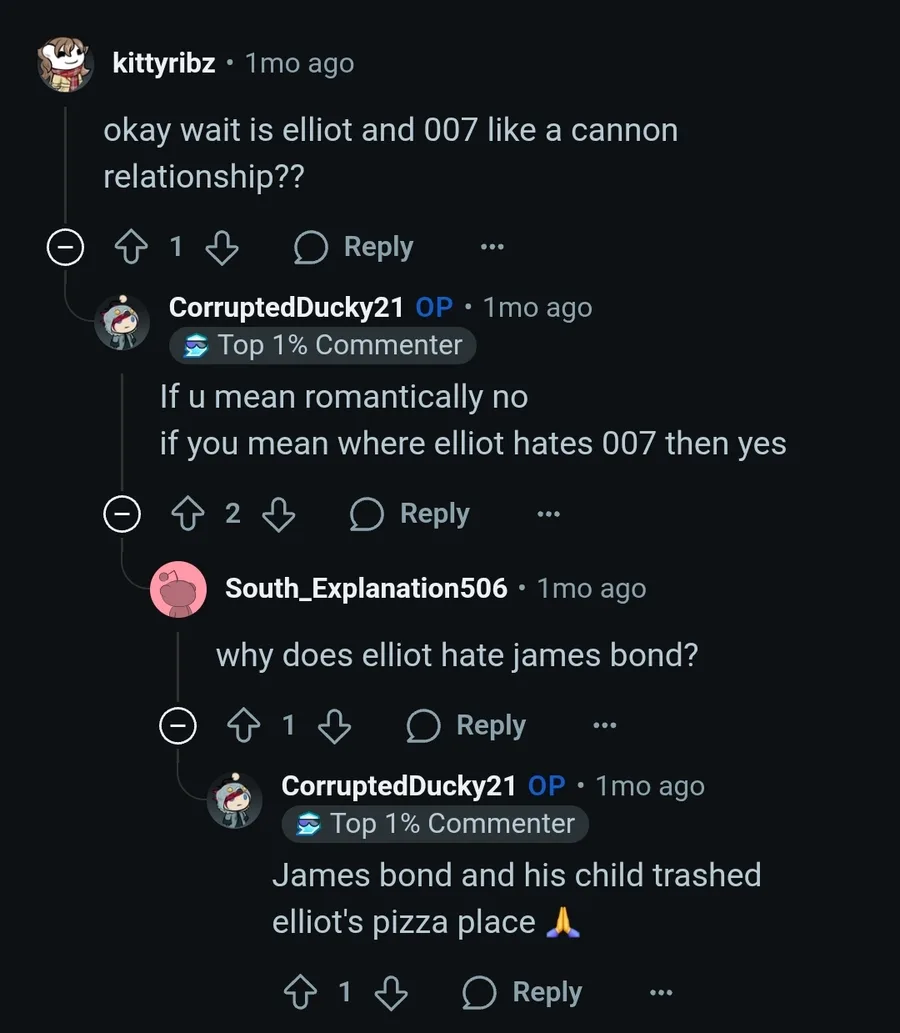Upvote the pizza place comment
The width and height of the screenshot is (900, 1033).
(x=300, y=992)
